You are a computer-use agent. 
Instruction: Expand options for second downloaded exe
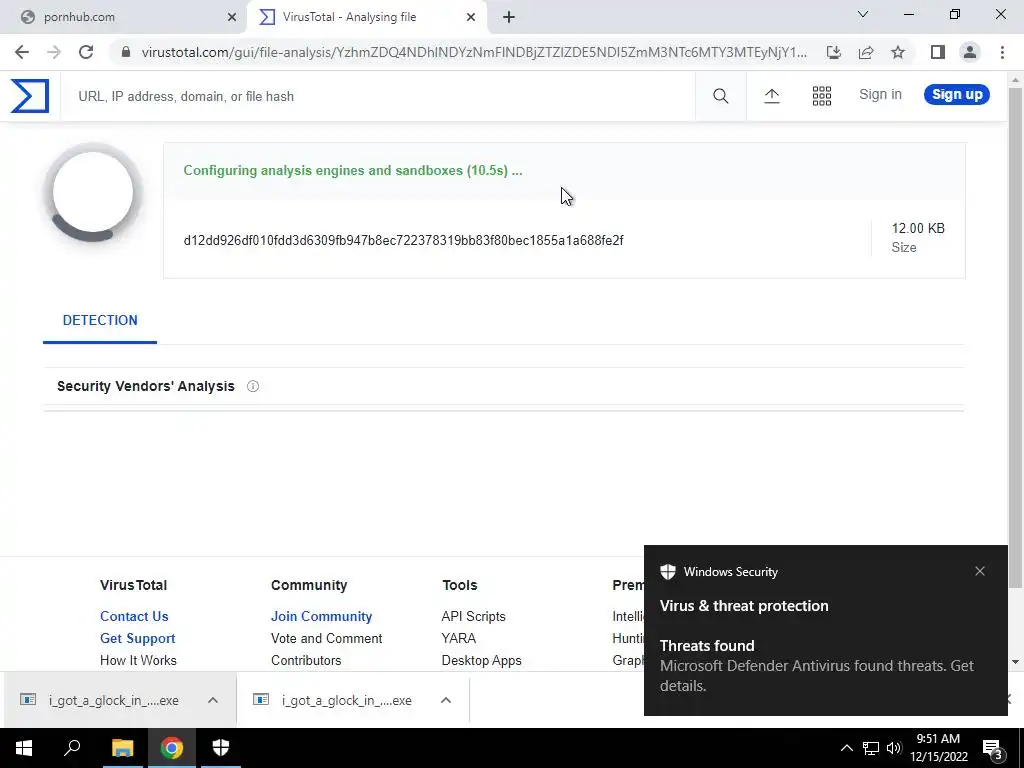click(x=446, y=700)
